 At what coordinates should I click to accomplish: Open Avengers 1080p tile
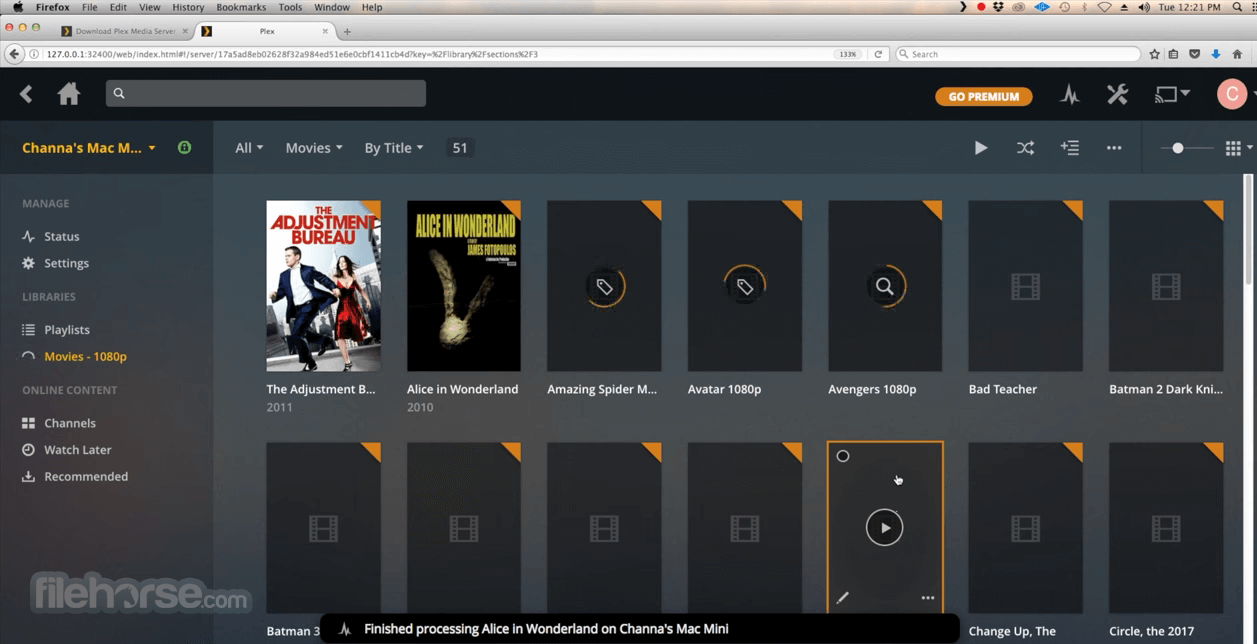click(885, 286)
